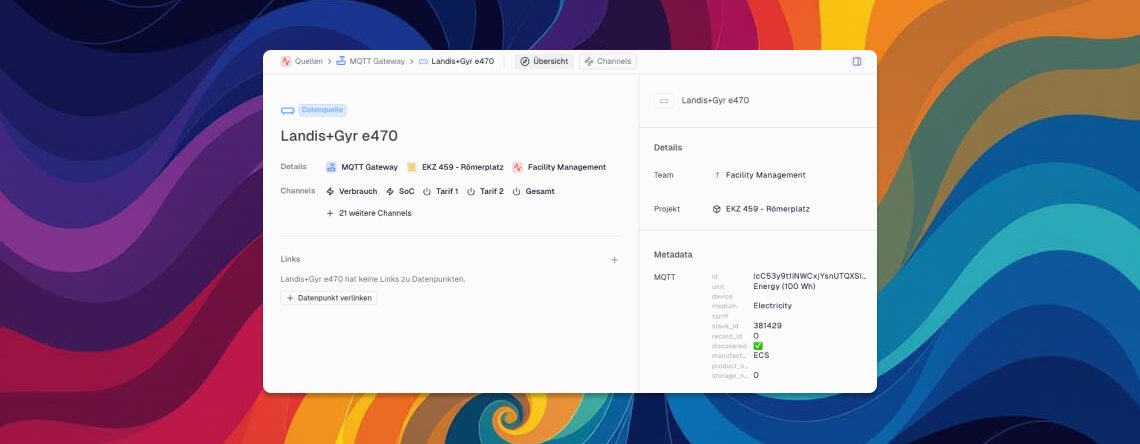Switch to the Channels tab
Image resolution: width=1140 pixels, height=444 pixels.
(x=608, y=62)
